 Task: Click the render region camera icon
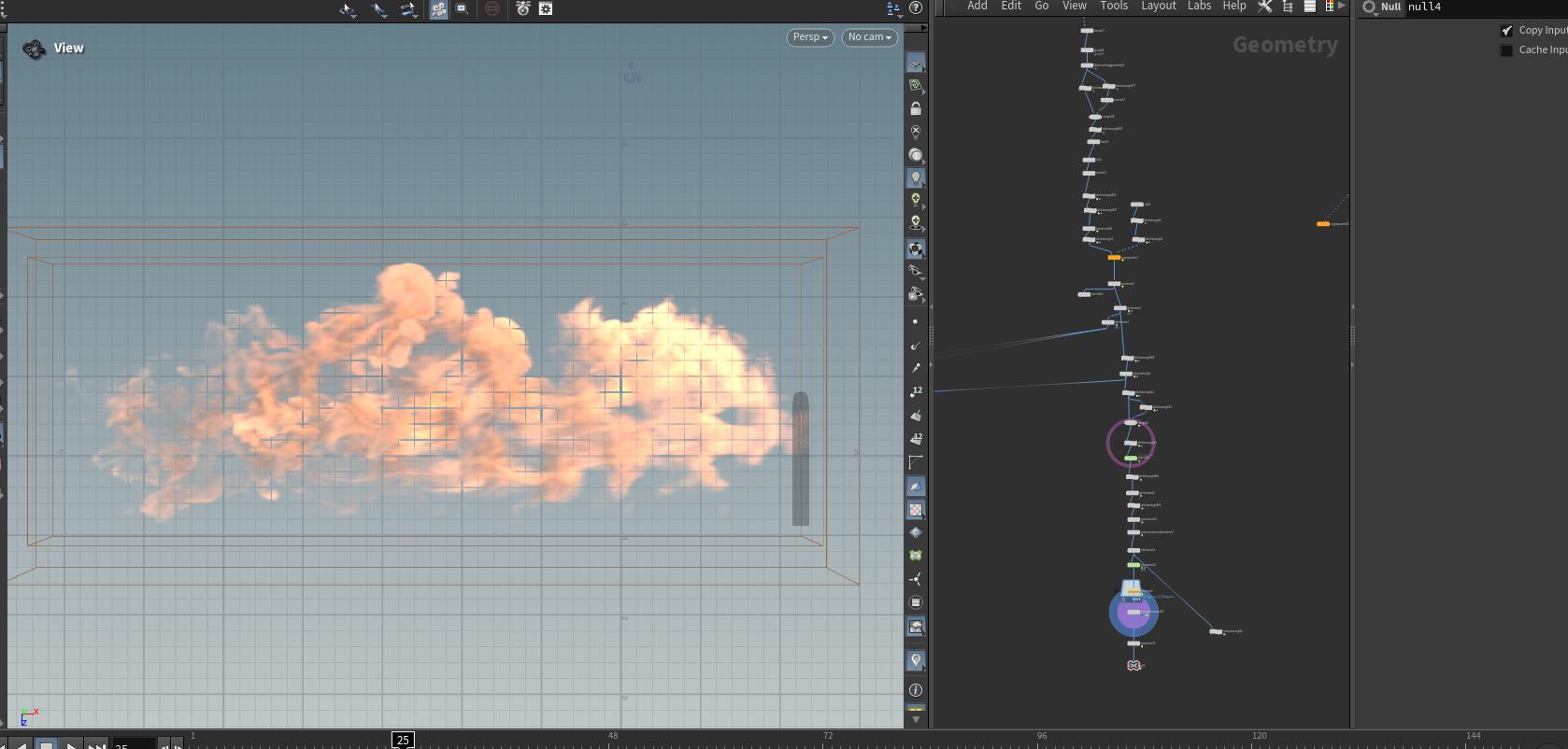pyautogui.click(x=463, y=8)
